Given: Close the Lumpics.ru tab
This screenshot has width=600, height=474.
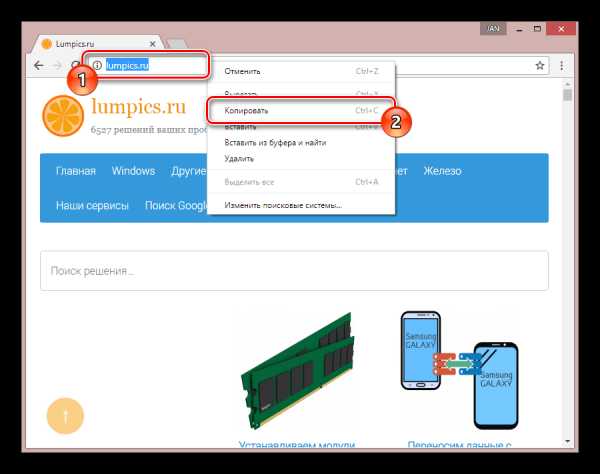Looking at the screenshot, I should pos(152,44).
